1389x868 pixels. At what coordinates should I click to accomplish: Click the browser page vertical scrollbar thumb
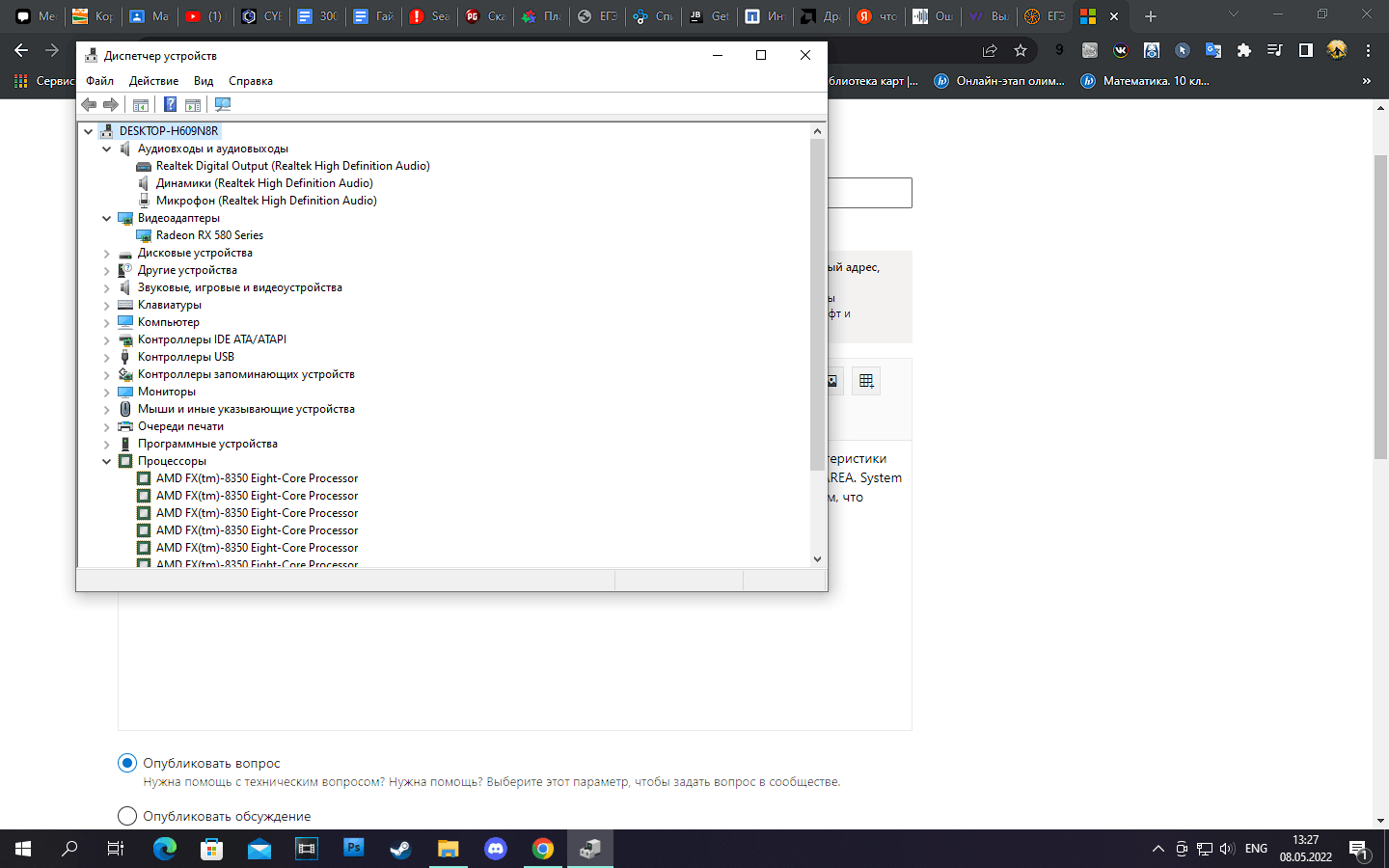point(1380,307)
